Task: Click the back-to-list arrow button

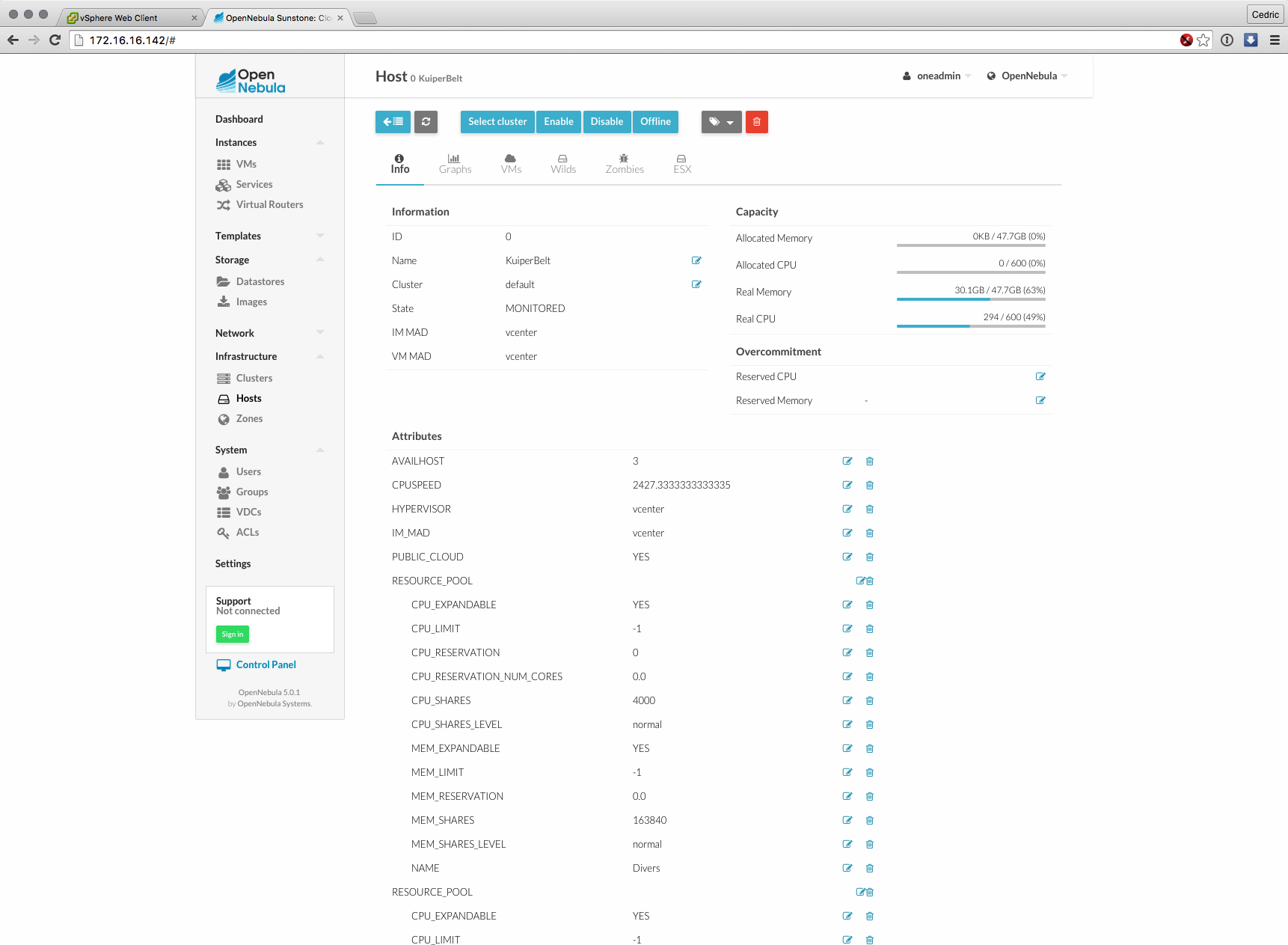Action: coord(393,122)
